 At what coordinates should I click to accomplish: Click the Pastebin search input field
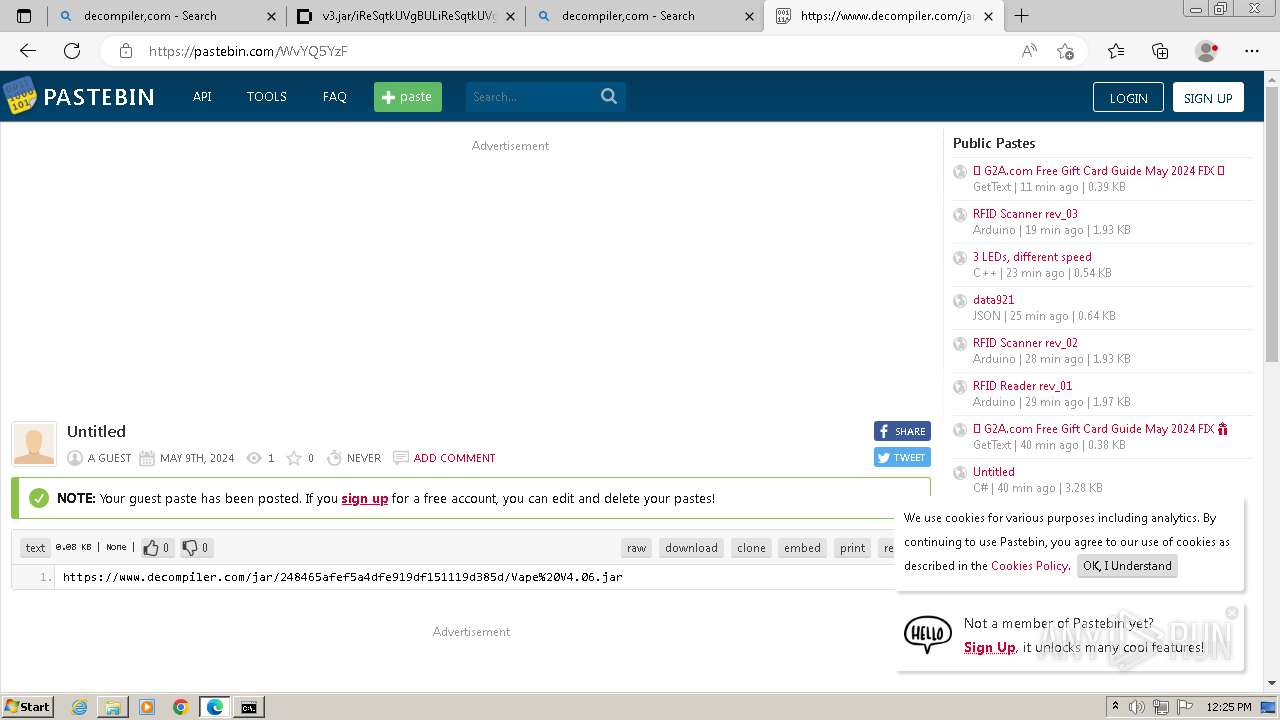click(x=530, y=97)
